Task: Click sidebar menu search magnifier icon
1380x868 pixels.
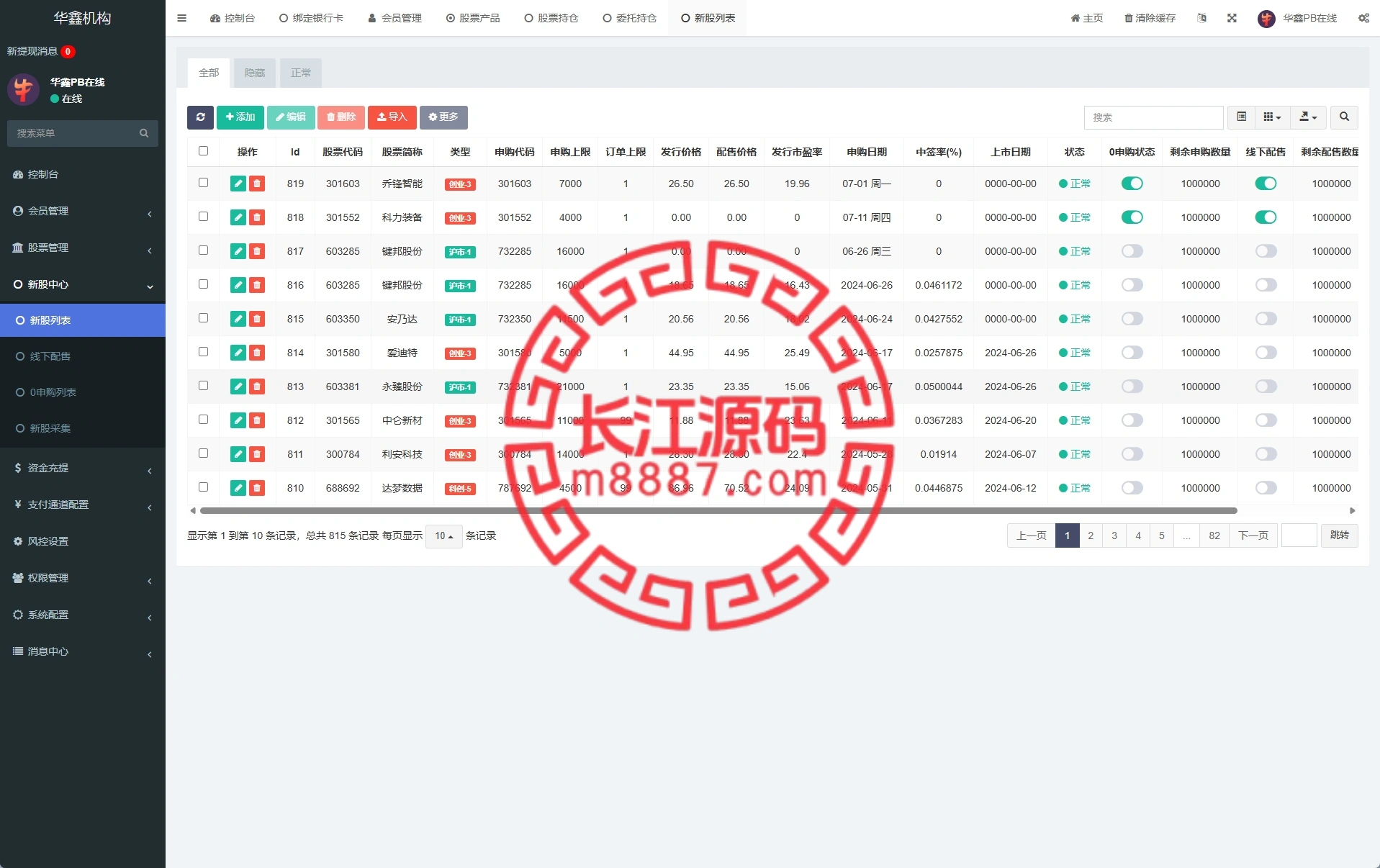Action: click(x=144, y=133)
